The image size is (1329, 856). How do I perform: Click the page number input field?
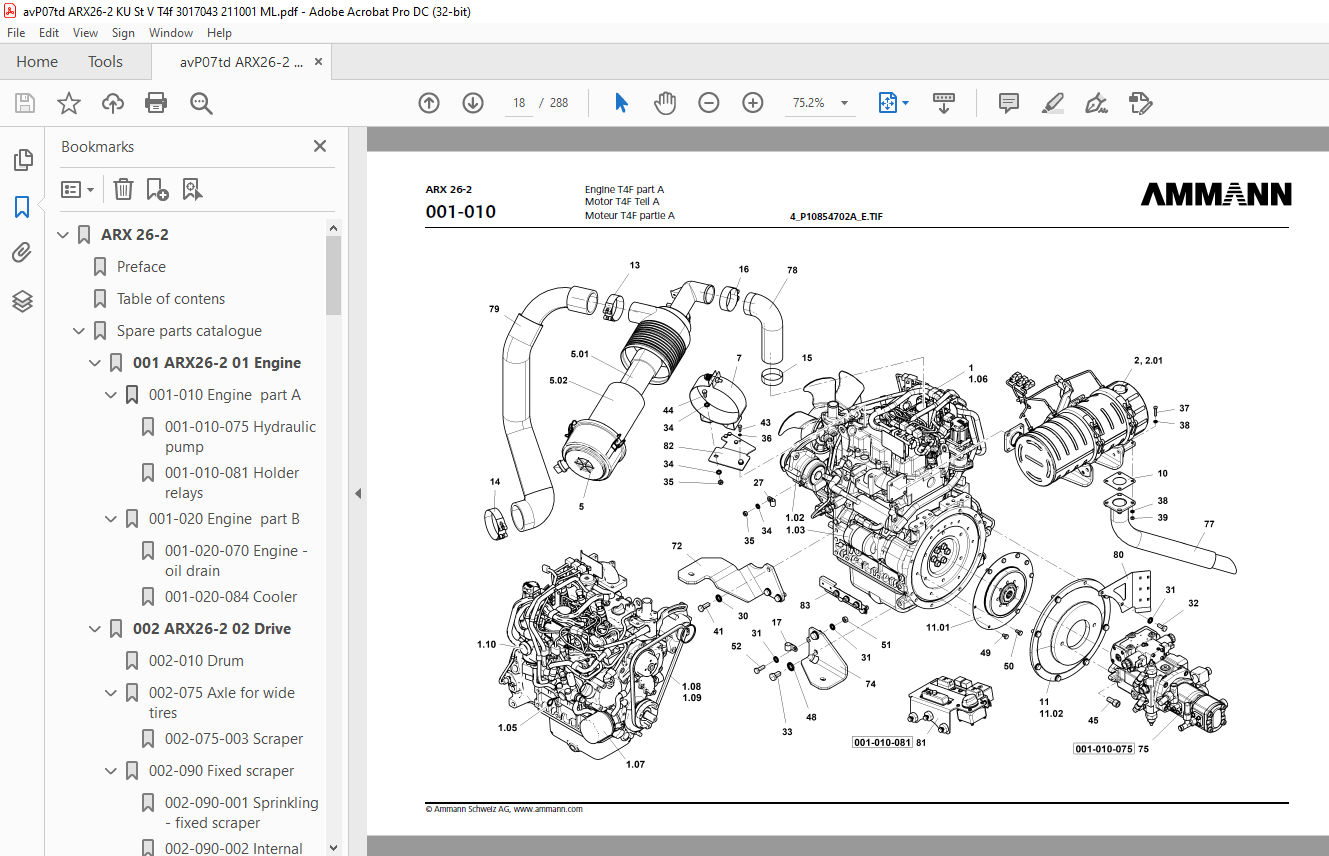[518, 103]
